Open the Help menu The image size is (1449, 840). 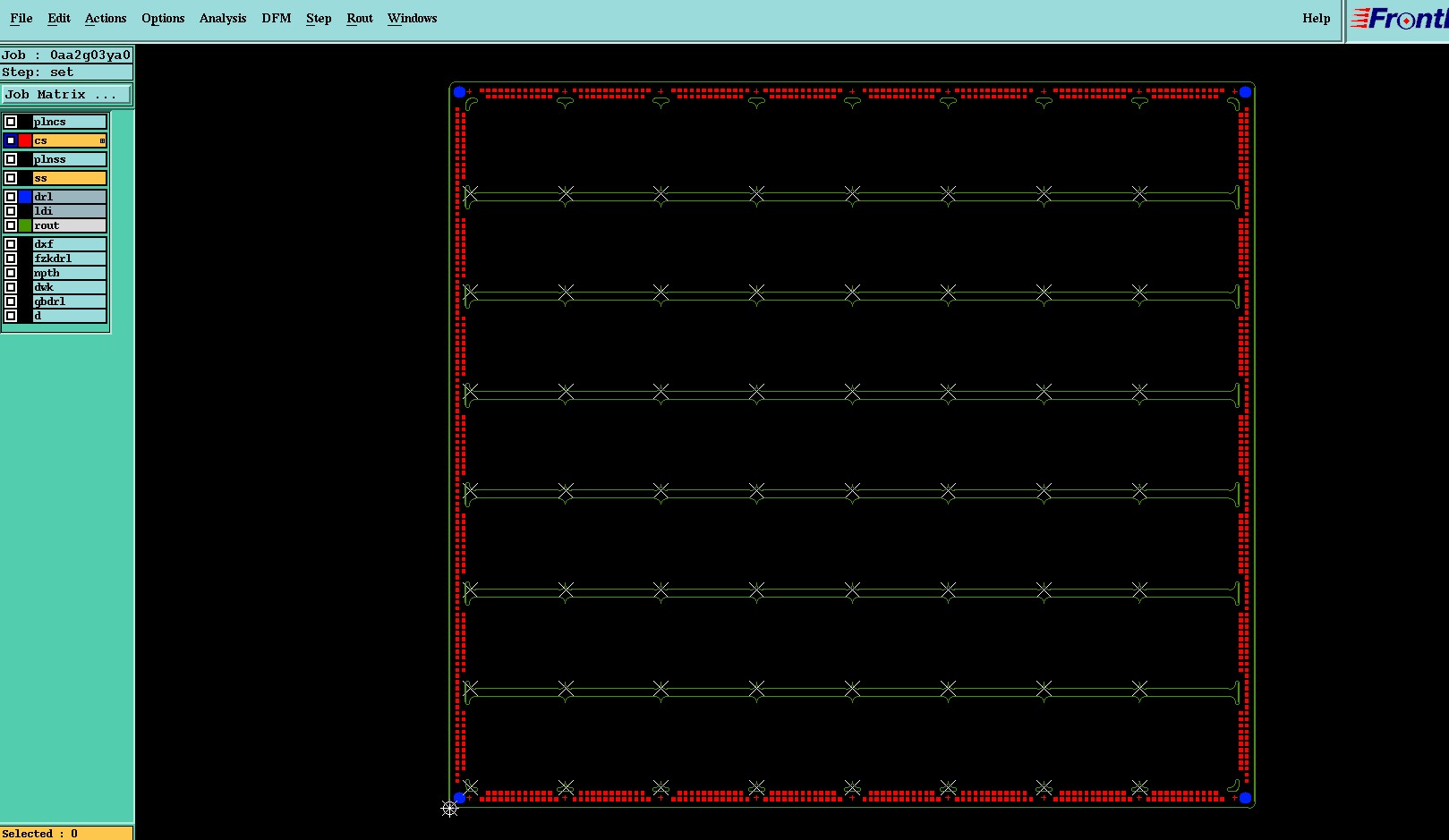[1317, 18]
